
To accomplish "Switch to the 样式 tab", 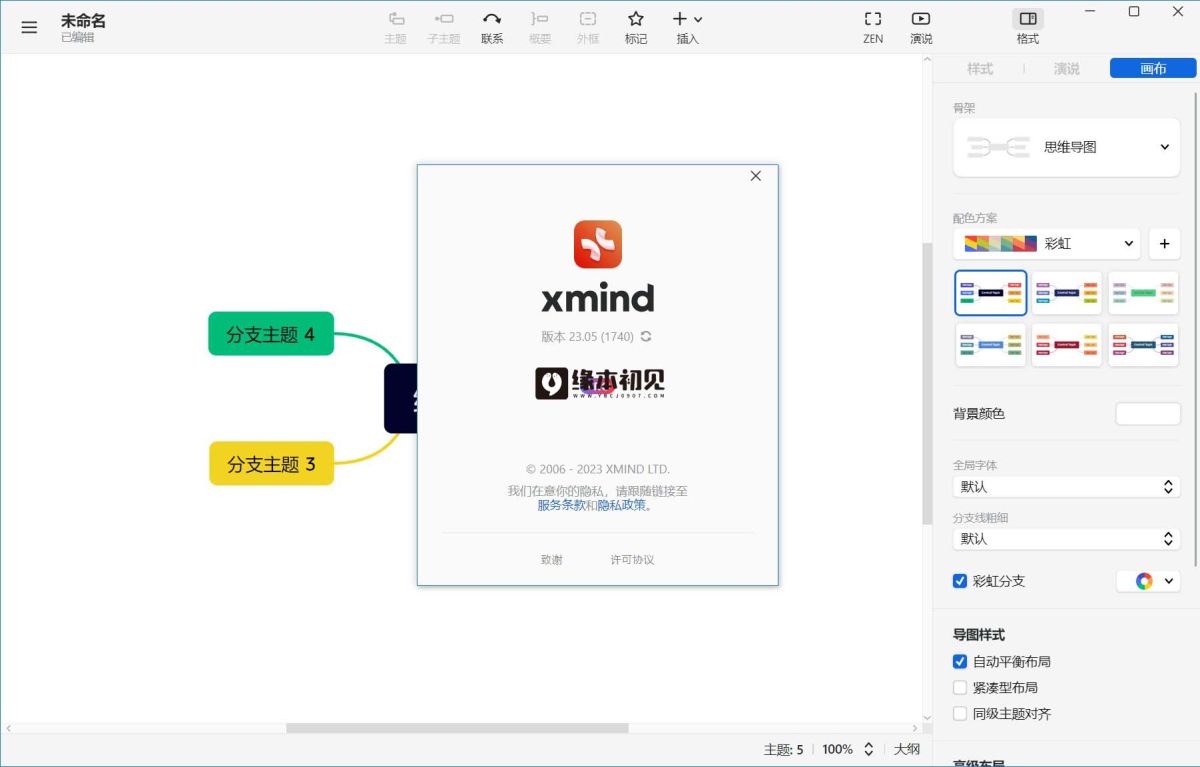I will 980,69.
